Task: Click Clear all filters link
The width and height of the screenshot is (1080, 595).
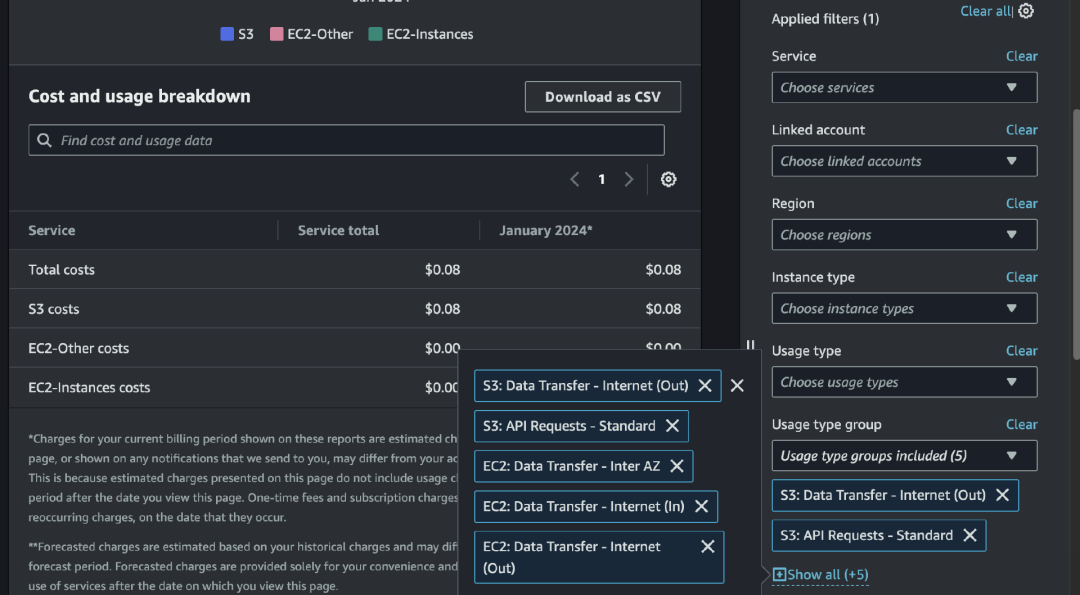Action: click(x=986, y=11)
